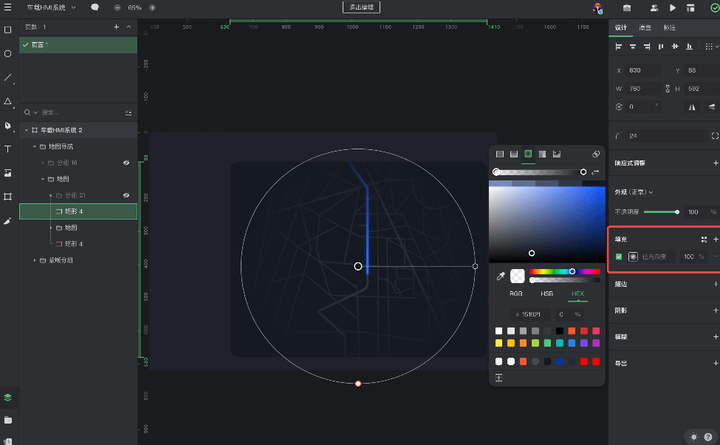Open the green layers panel icon
This screenshot has height=445, width=720.
tap(8, 398)
